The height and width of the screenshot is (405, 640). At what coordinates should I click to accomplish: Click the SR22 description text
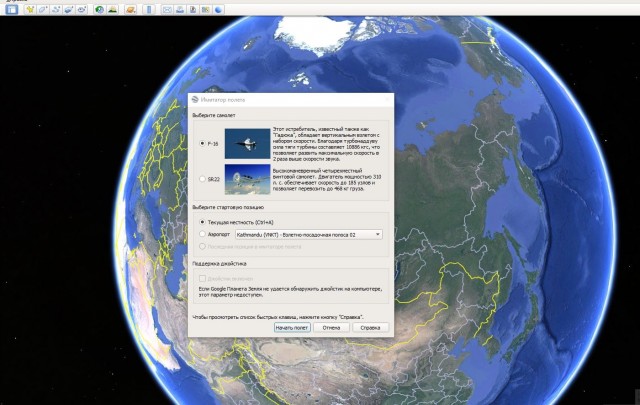point(327,180)
